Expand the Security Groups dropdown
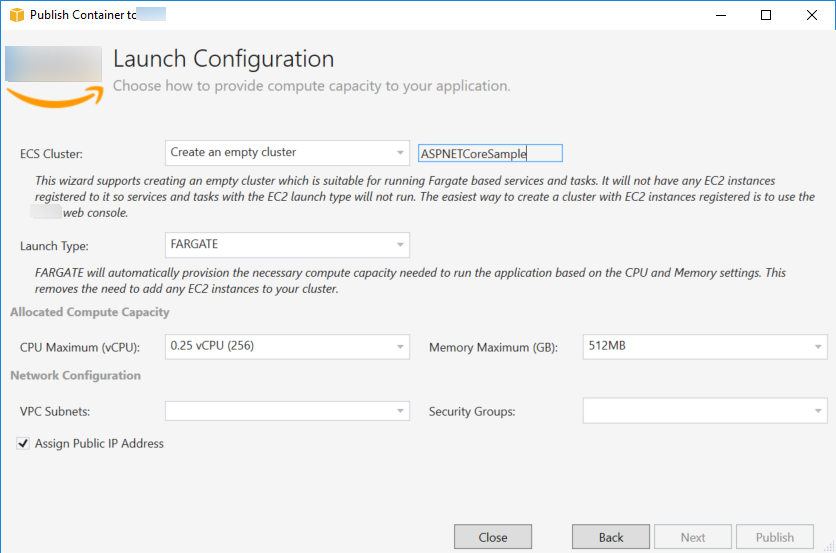Viewport: 836px width, 553px height. point(705,411)
